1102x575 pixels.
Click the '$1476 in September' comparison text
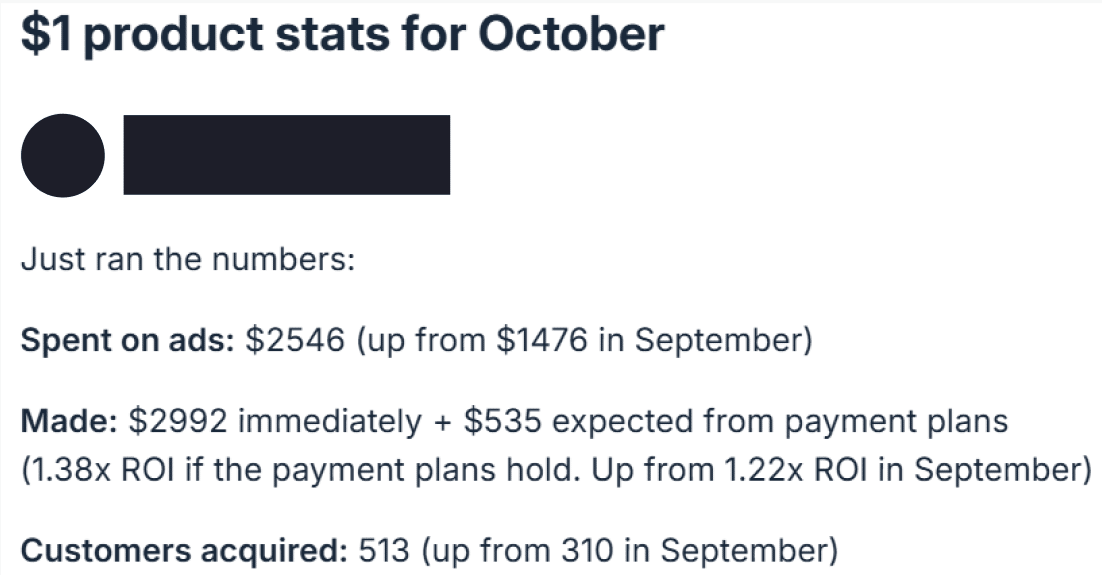[649, 340]
